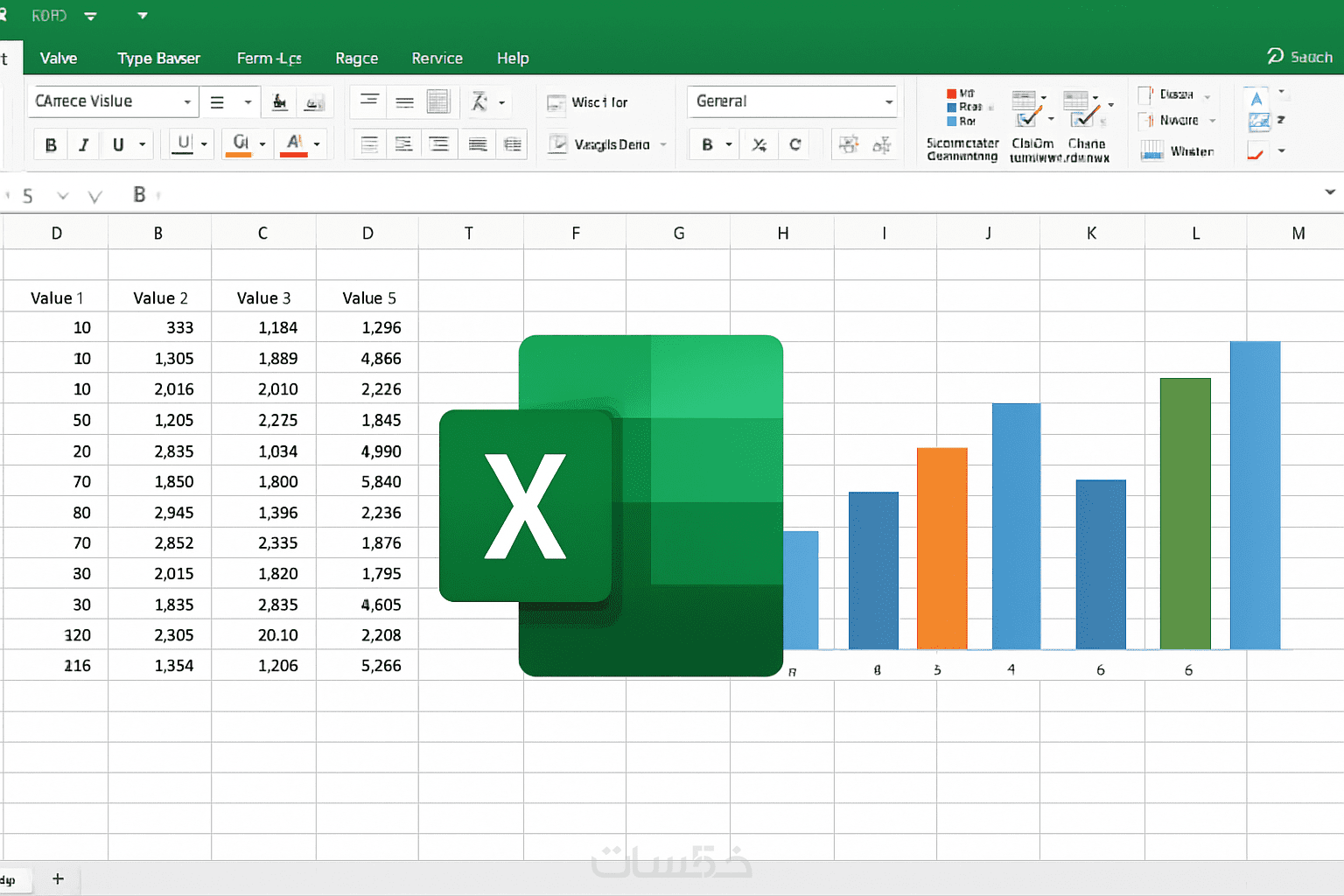Click the checkmark in the formula bar

(x=94, y=196)
